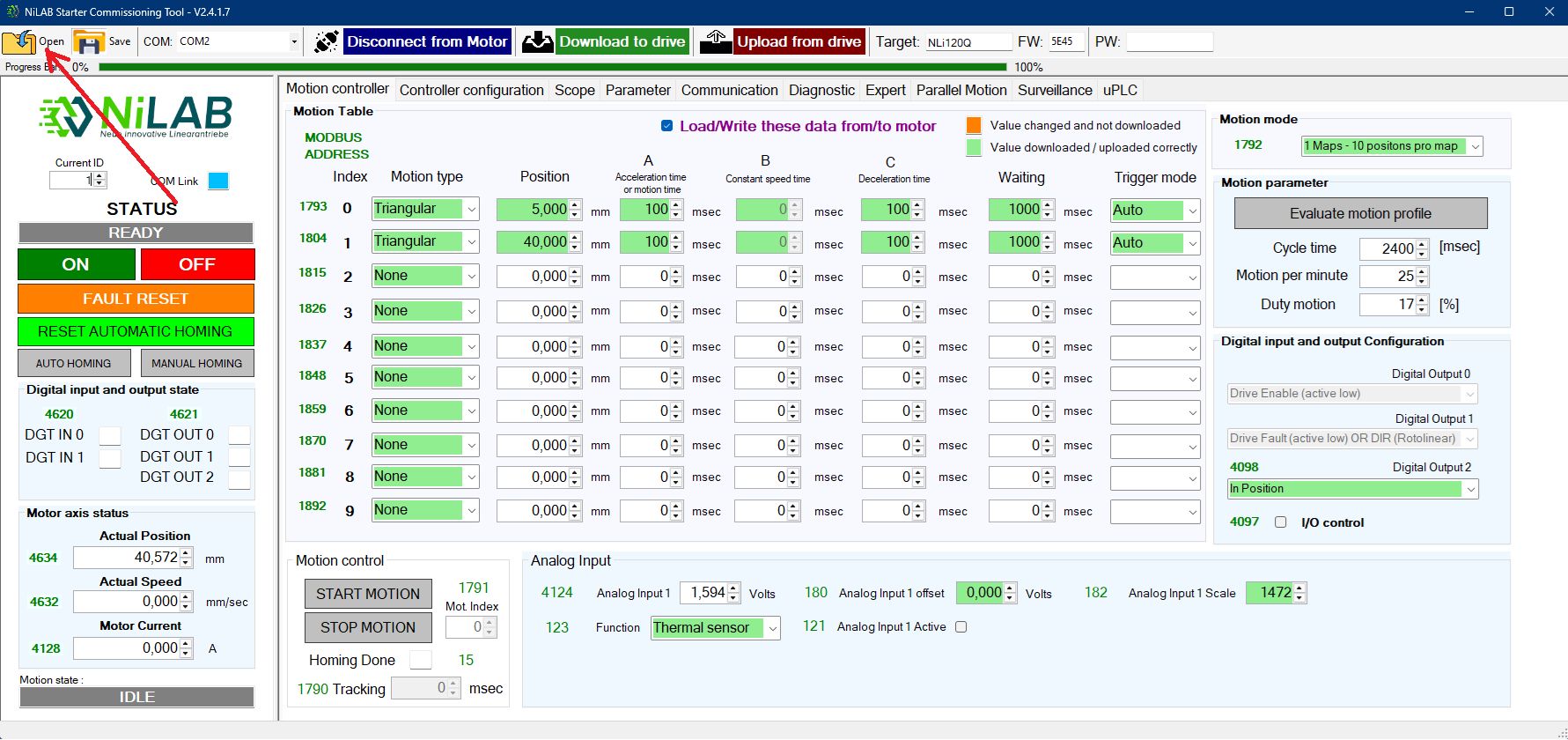Click the FAULT RESET button
Image resolution: width=1568 pixels, height=740 pixels.
[x=136, y=299]
